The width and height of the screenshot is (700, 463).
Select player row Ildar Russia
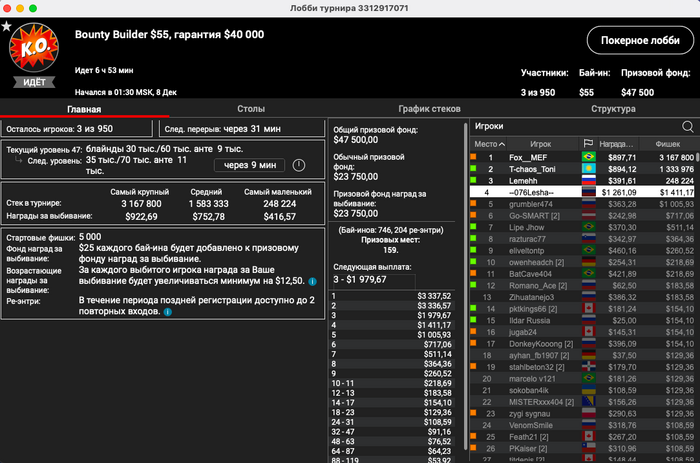click(x=582, y=320)
